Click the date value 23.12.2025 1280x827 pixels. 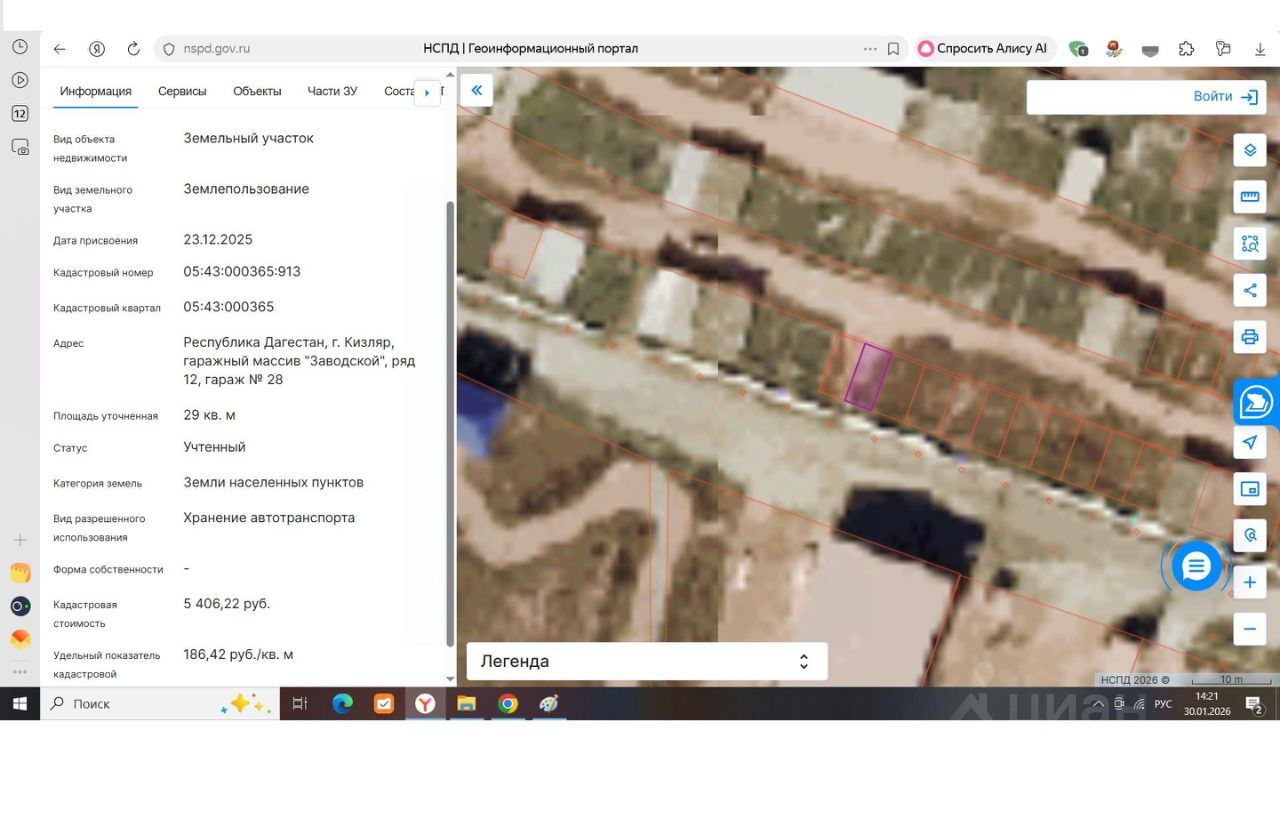[218, 239]
